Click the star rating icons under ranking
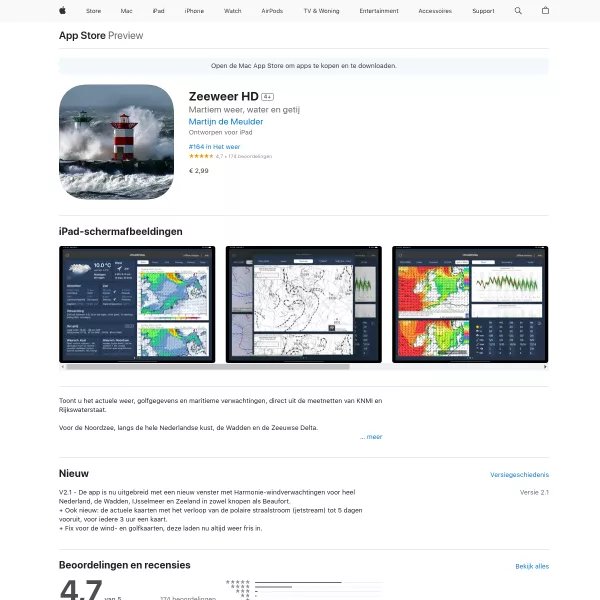The width and height of the screenshot is (600, 600). [201, 156]
